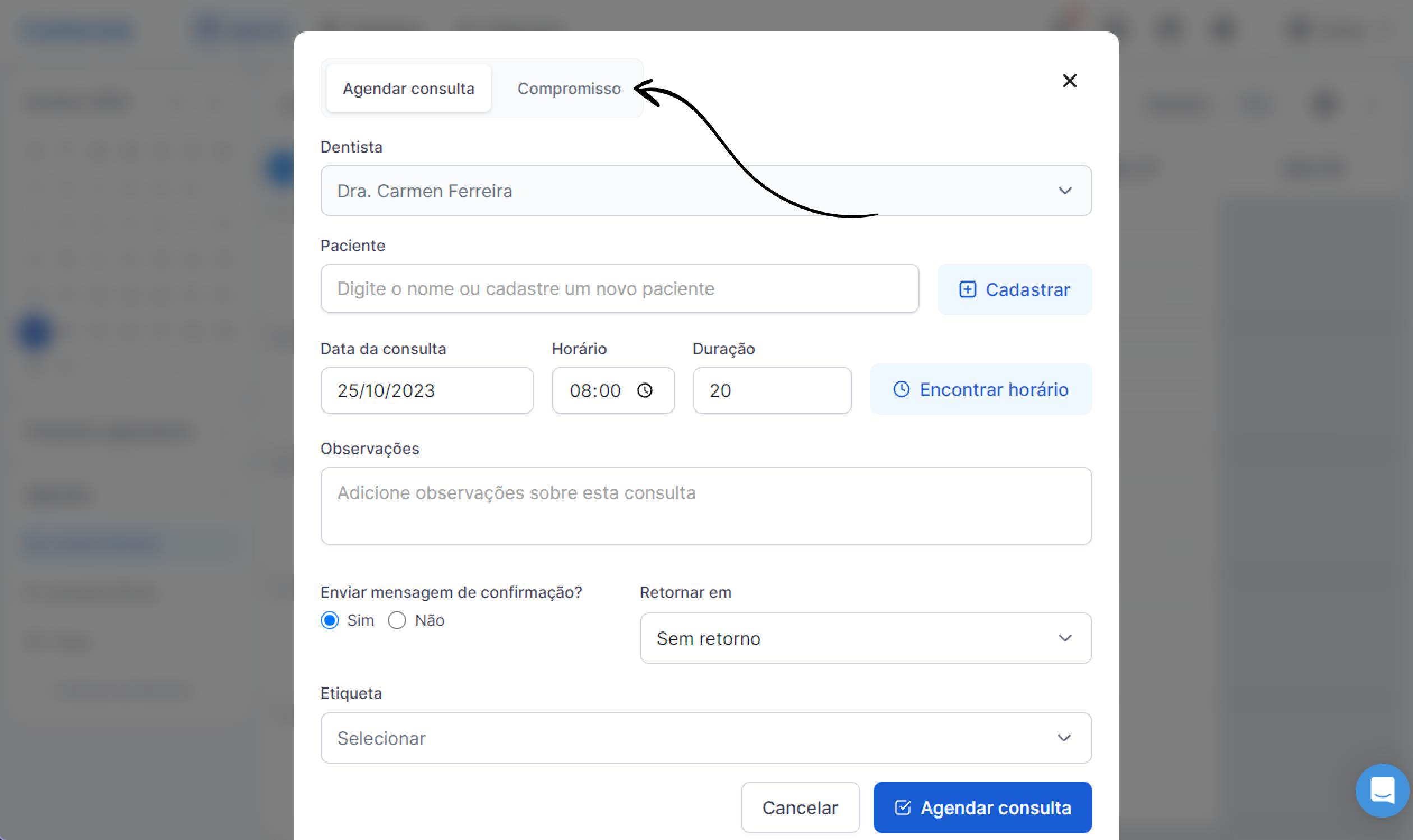Screen dimensions: 1413x840
Task: Click the Data da consulta date field
Action: [x=427, y=390]
